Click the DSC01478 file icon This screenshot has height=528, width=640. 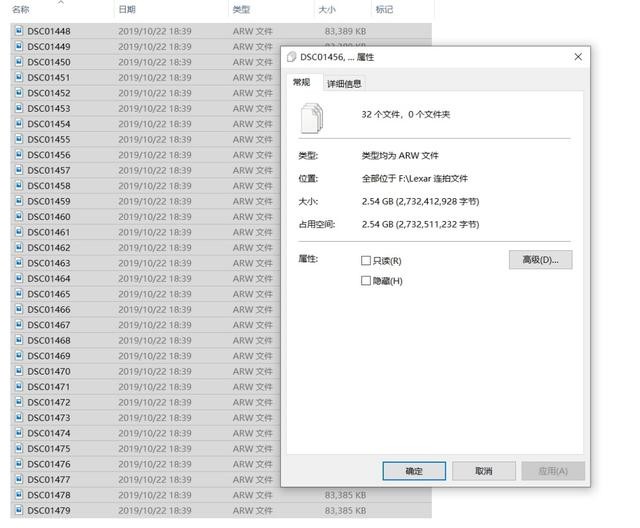[19, 495]
